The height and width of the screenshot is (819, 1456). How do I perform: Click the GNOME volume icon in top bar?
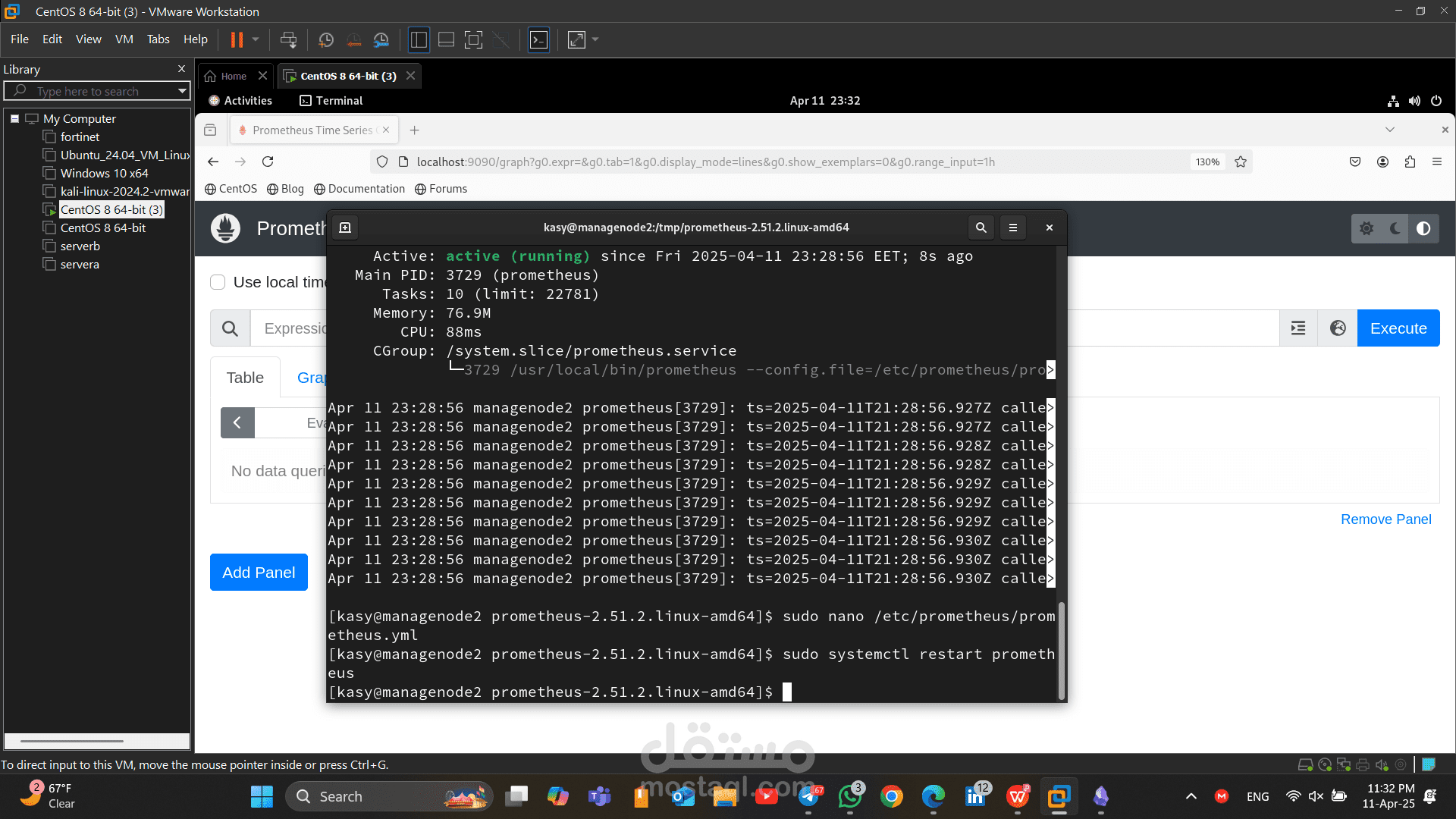(1414, 101)
